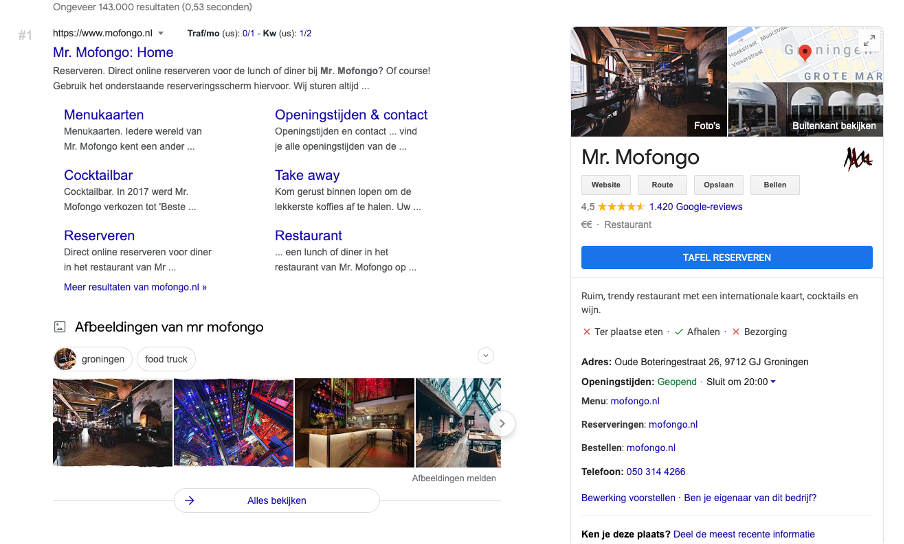Click Afbeeldingen melden
Screen dimensions: 904x544
point(454,478)
